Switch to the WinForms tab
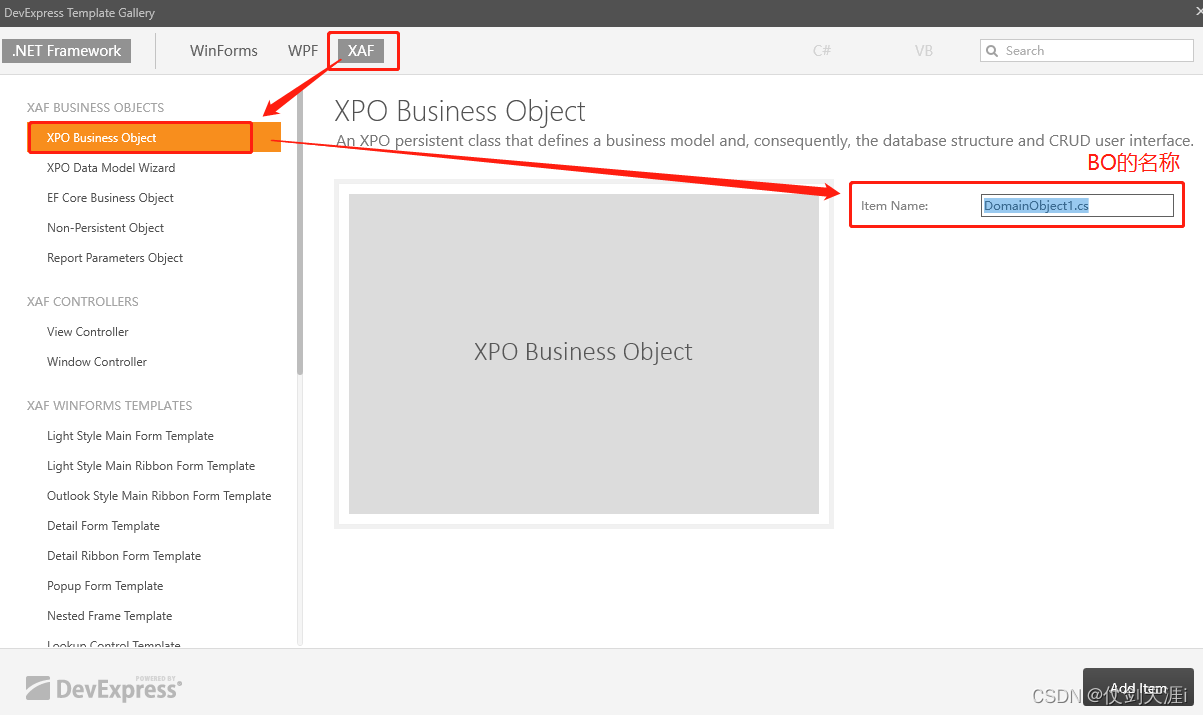 coord(224,51)
